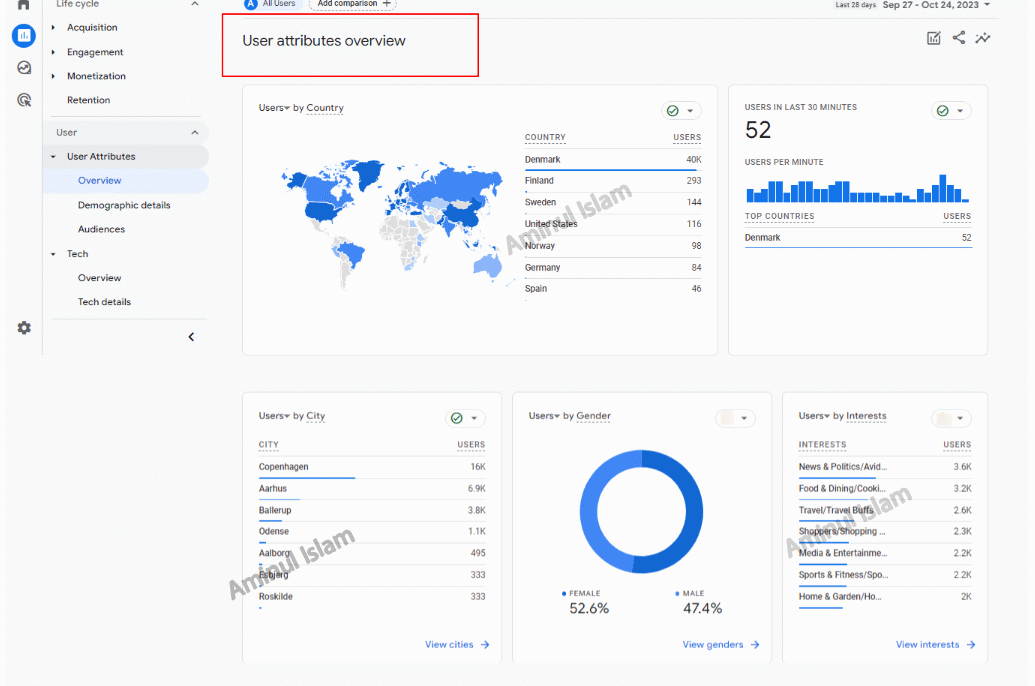Click the plus icon in Add comparison
The image size is (1035, 686).
click(x=387, y=4)
